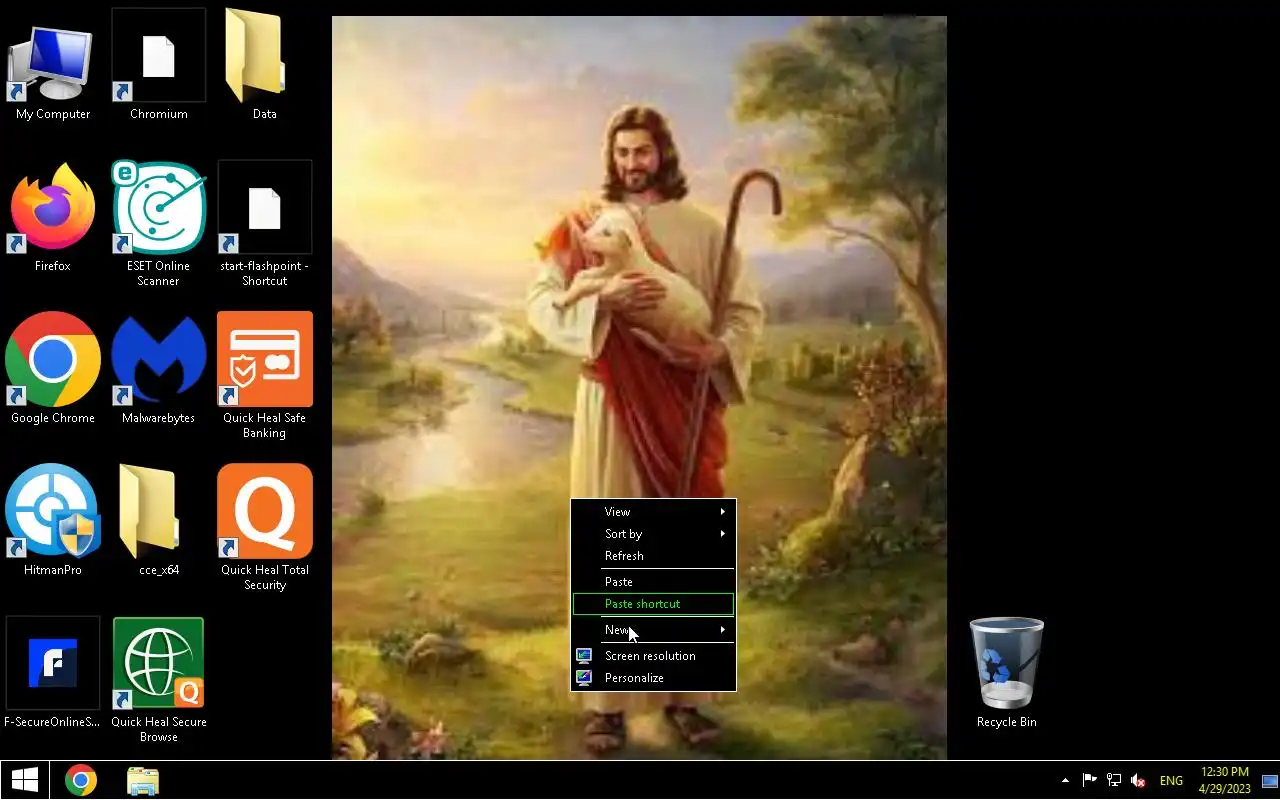This screenshot has width=1280, height=800.
Task: Select the Data folder icon
Action: (265, 65)
